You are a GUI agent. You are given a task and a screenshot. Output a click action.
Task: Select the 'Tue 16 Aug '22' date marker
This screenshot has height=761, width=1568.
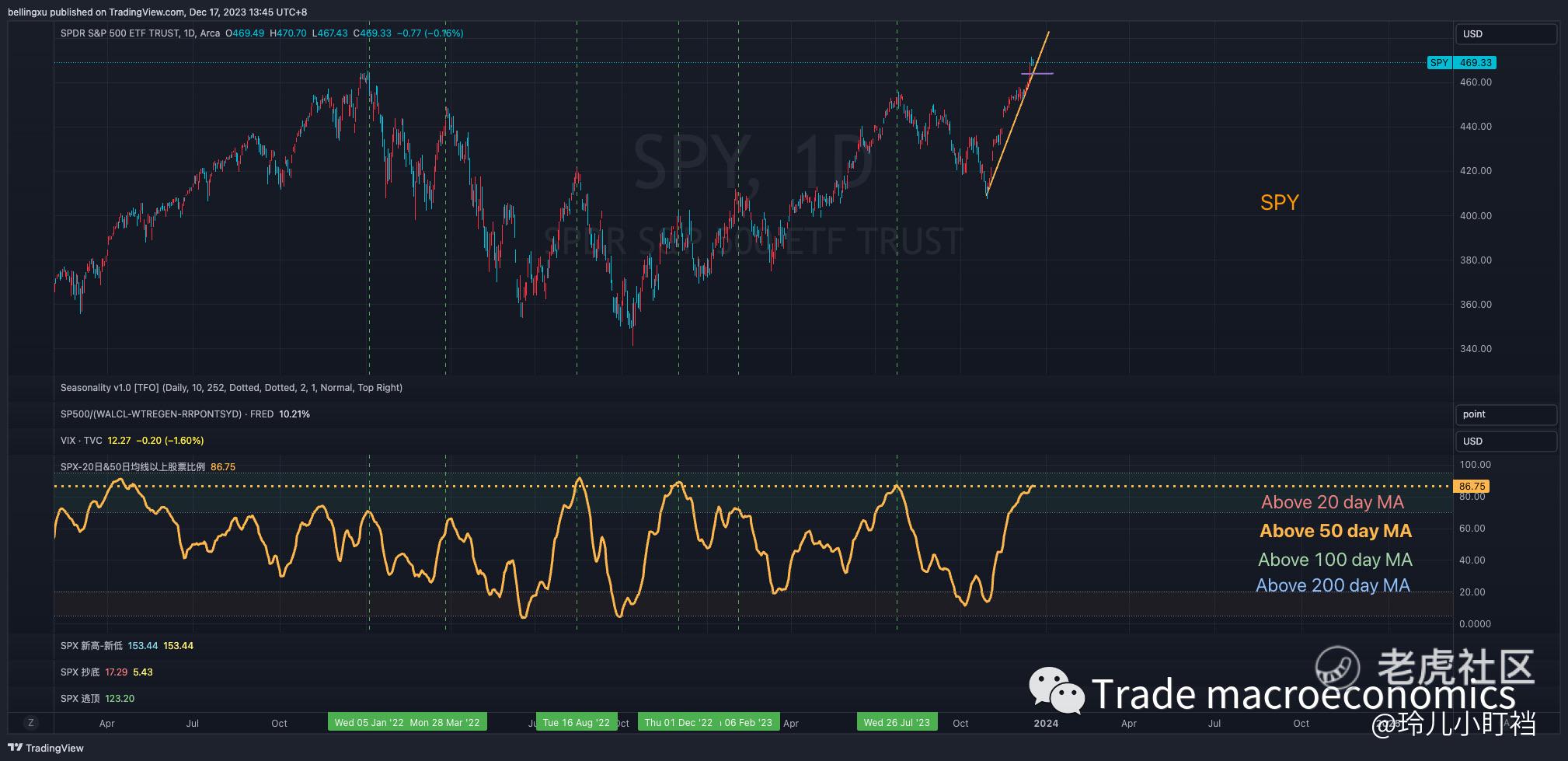pos(577,722)
